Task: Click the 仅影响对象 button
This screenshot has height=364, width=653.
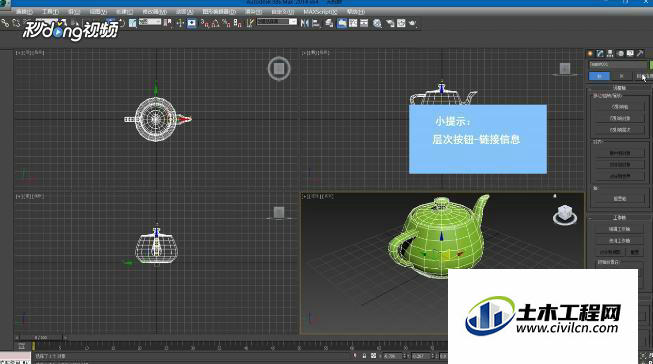Action: click(x=620, y=118)
